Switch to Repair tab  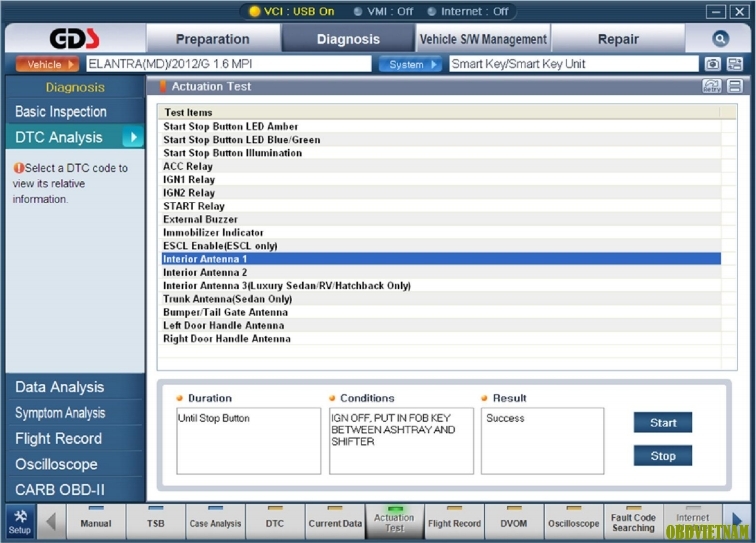618,39
